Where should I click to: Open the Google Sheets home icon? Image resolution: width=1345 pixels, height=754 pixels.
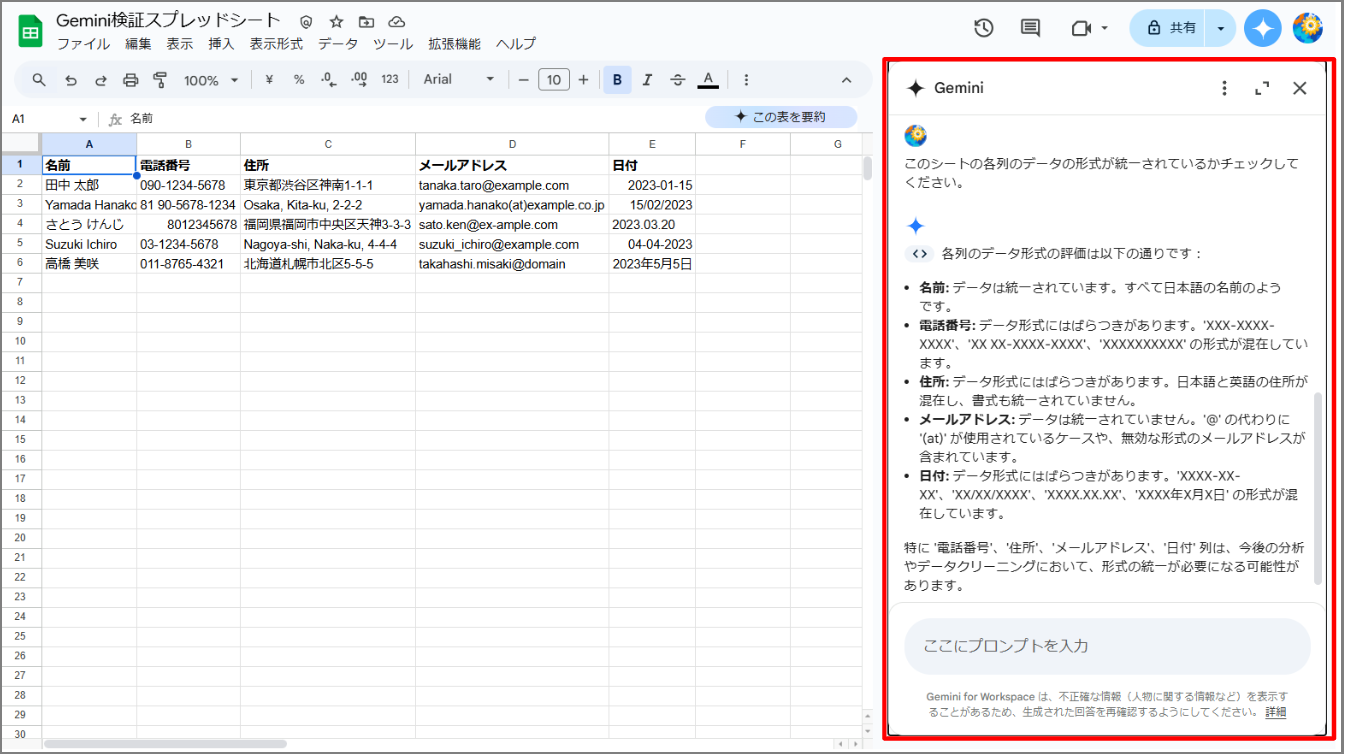click(x=31, y=31)
